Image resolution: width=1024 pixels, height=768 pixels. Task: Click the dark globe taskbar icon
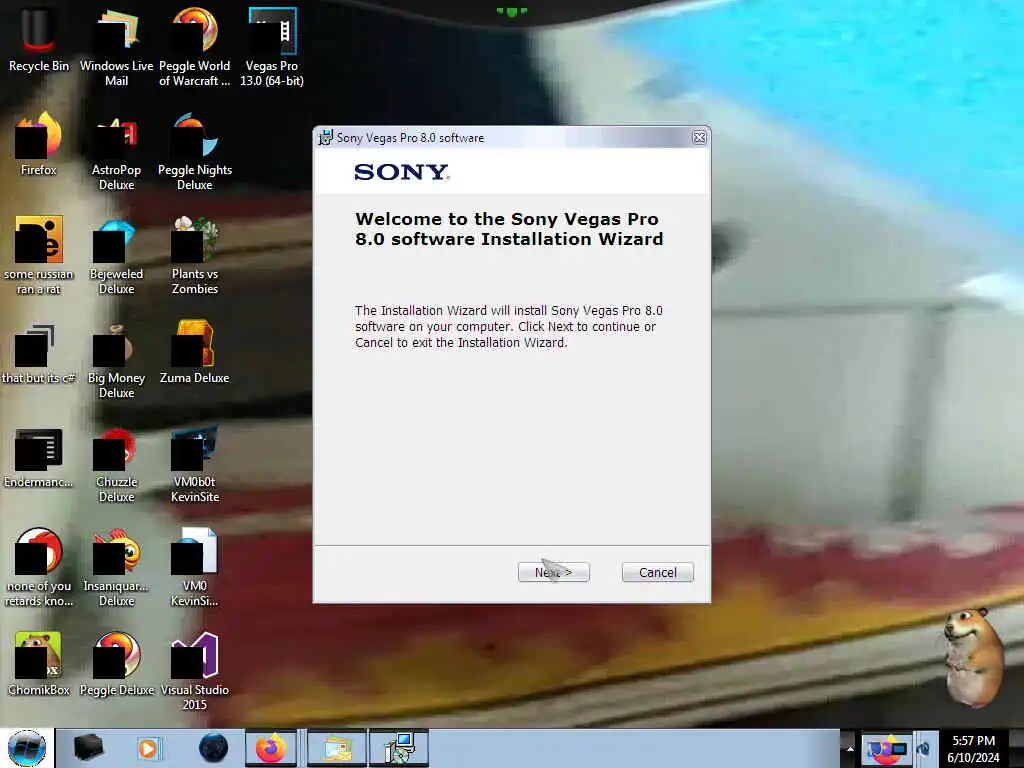pos(214,748)
